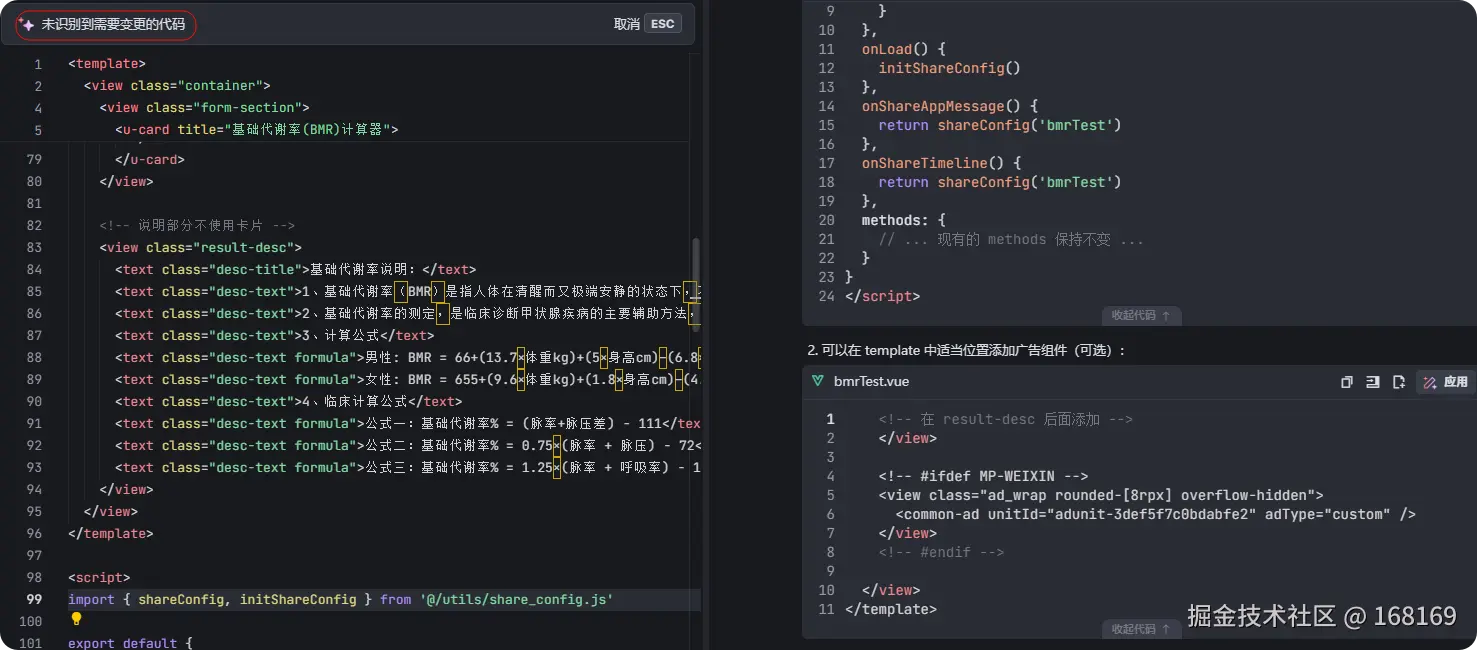
Task: Click line number 99 in the gutter
Action: click(x=34, y=600)
